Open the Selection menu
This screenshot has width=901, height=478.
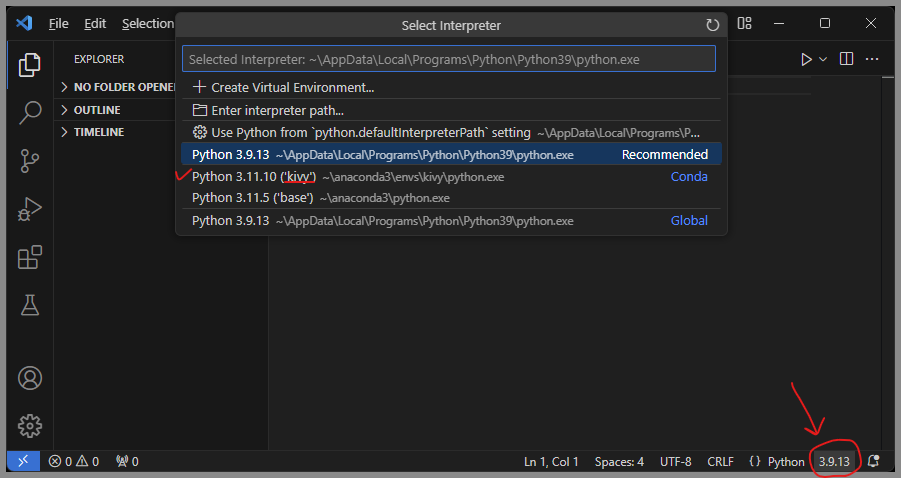coord(148,24)
